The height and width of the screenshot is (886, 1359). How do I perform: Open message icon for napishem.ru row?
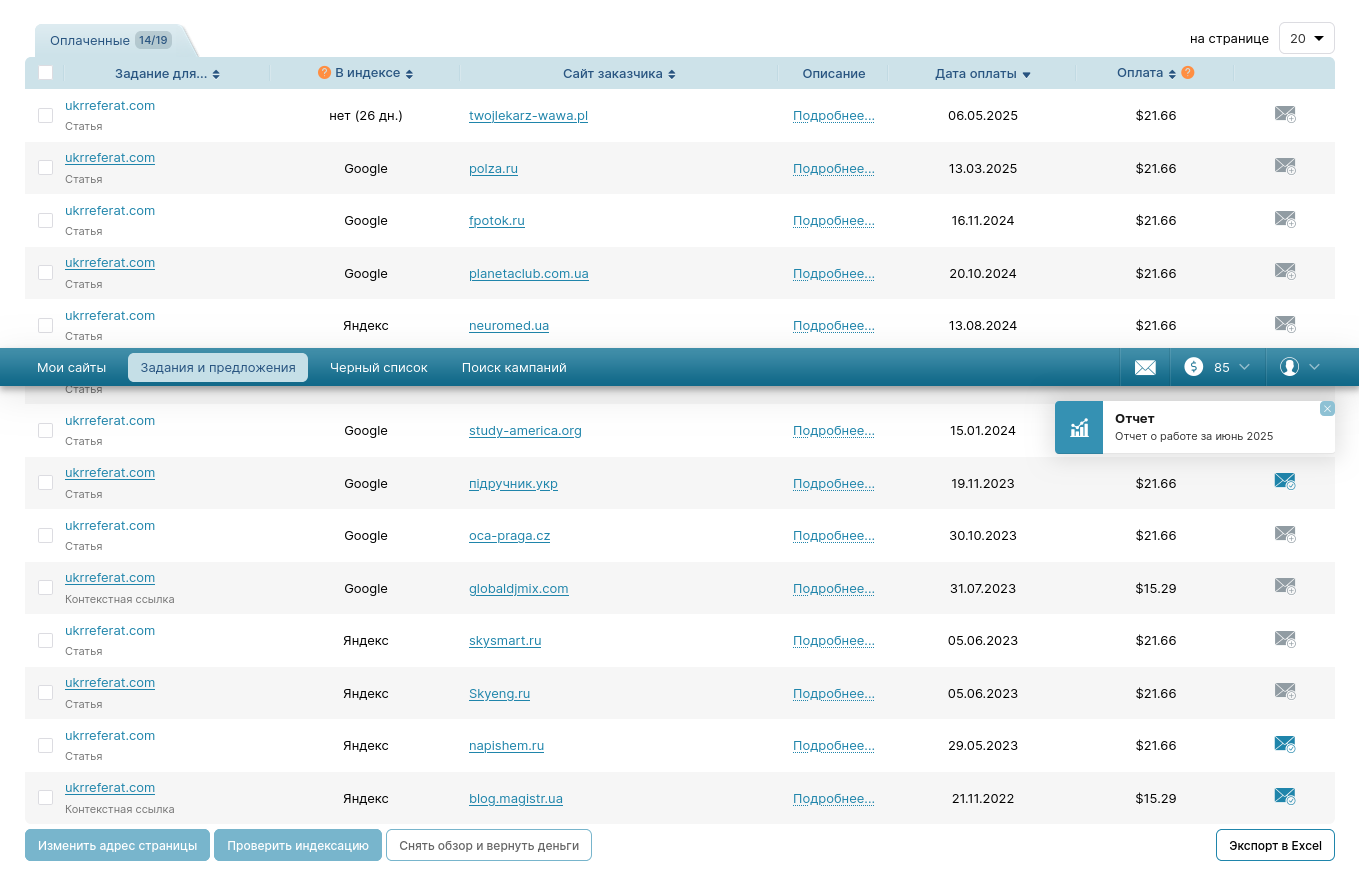pos(1285,744)
